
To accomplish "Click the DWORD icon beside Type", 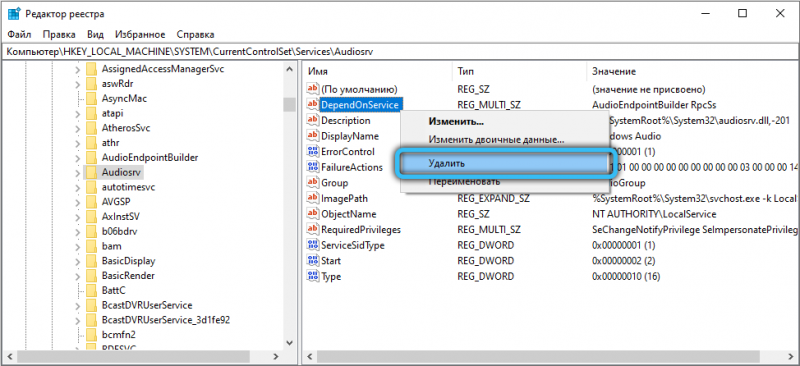I will (312, 276).
